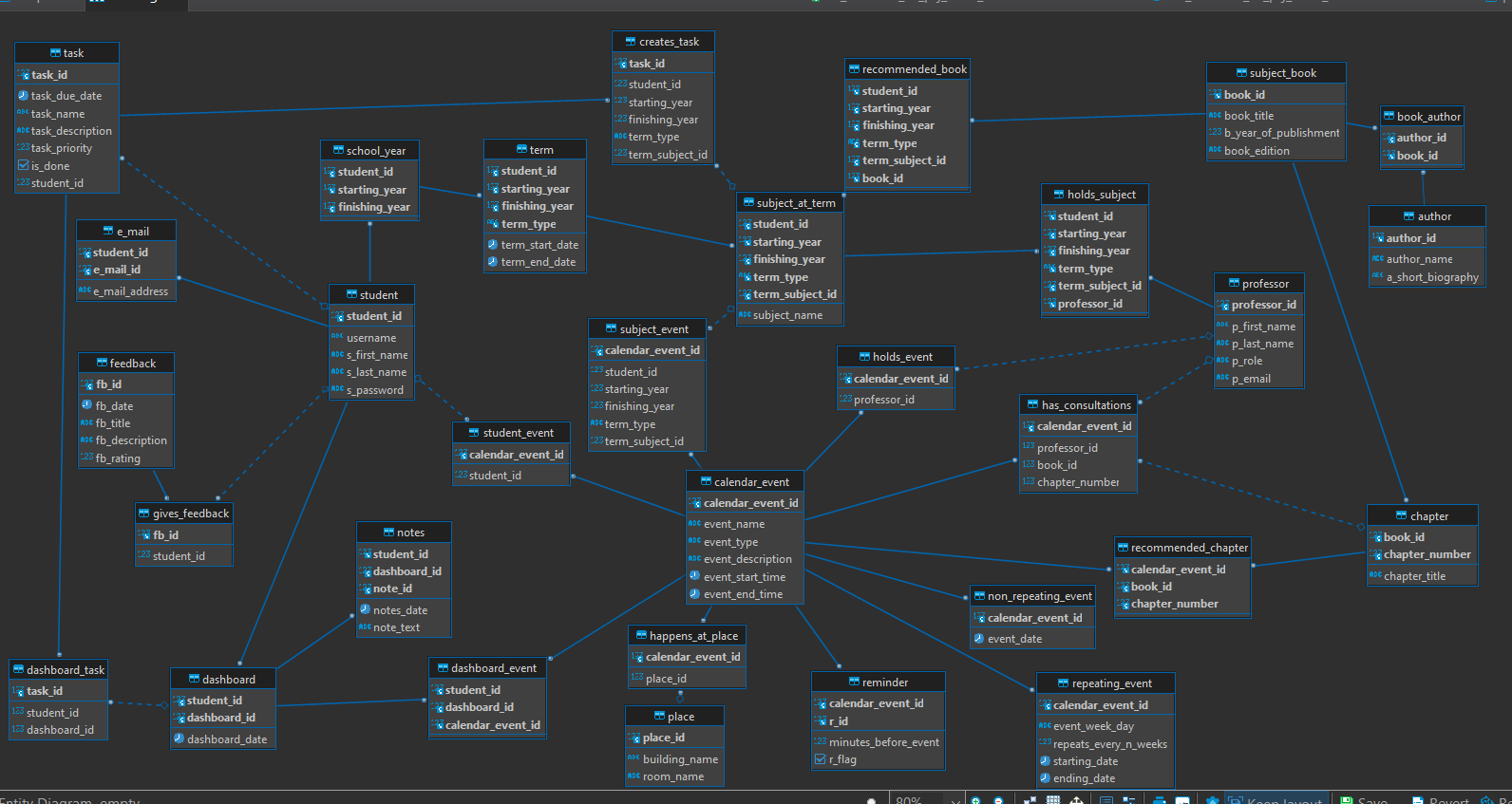The width and height of the screenshot is (1512, 804).
Task: Click the zoom in magnifier icon
Action: [975, 800]
